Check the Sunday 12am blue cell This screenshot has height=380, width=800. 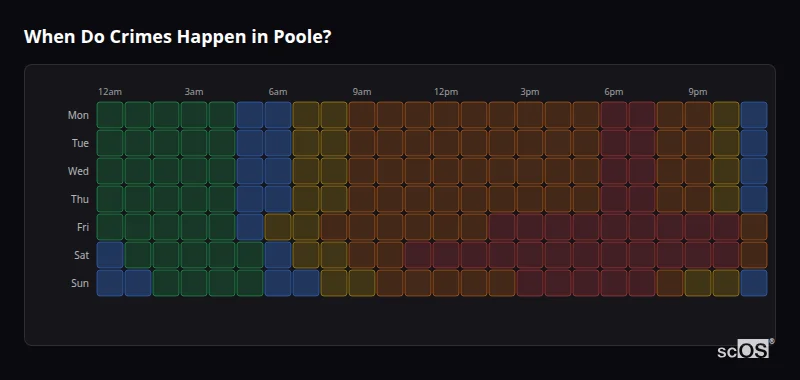pos(110,283)
